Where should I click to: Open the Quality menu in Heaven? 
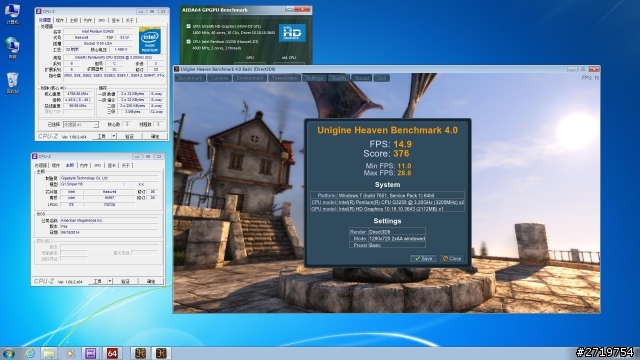pos(338,78)
